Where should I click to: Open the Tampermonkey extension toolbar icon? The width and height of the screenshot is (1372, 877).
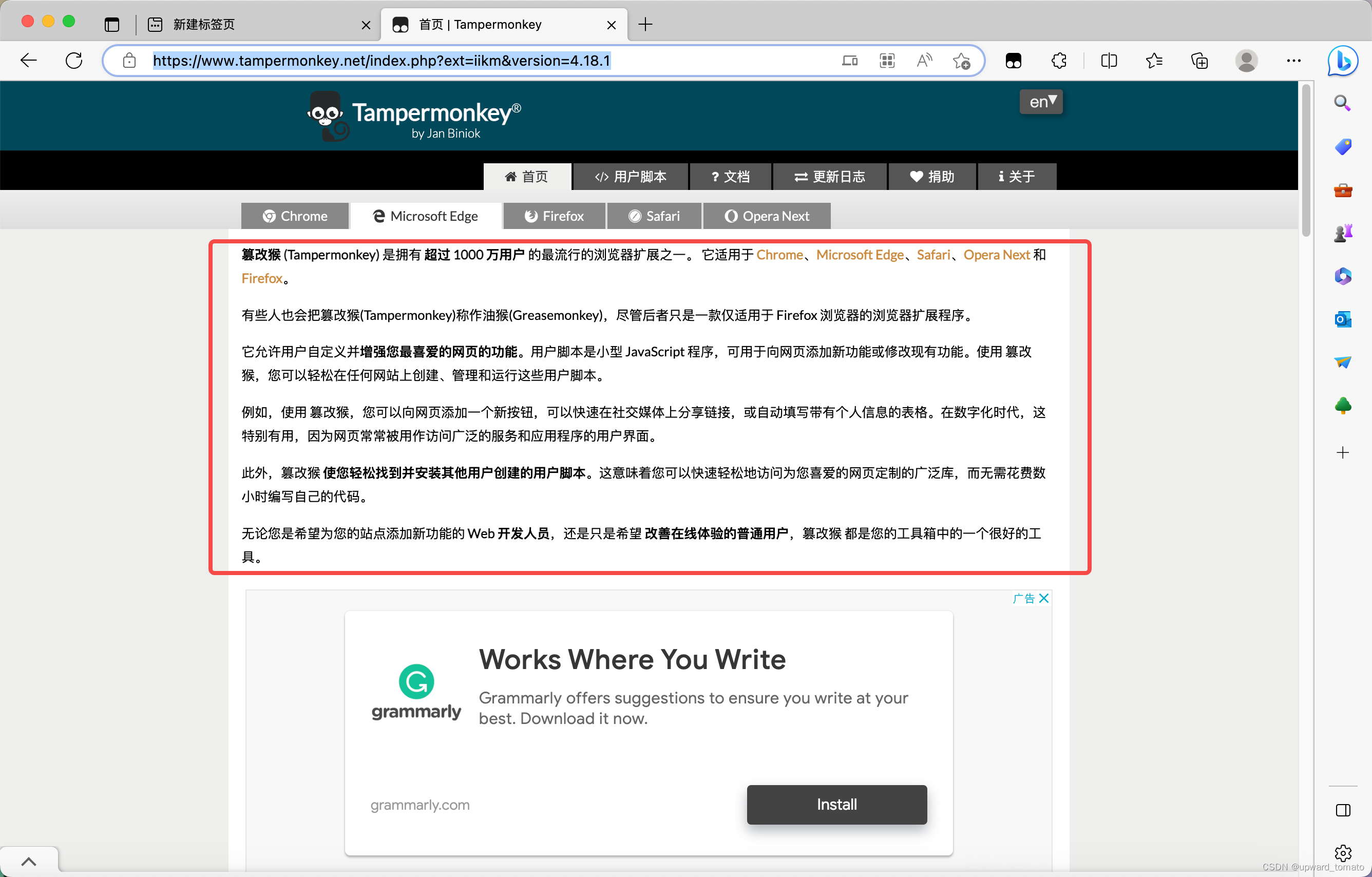1014,61
